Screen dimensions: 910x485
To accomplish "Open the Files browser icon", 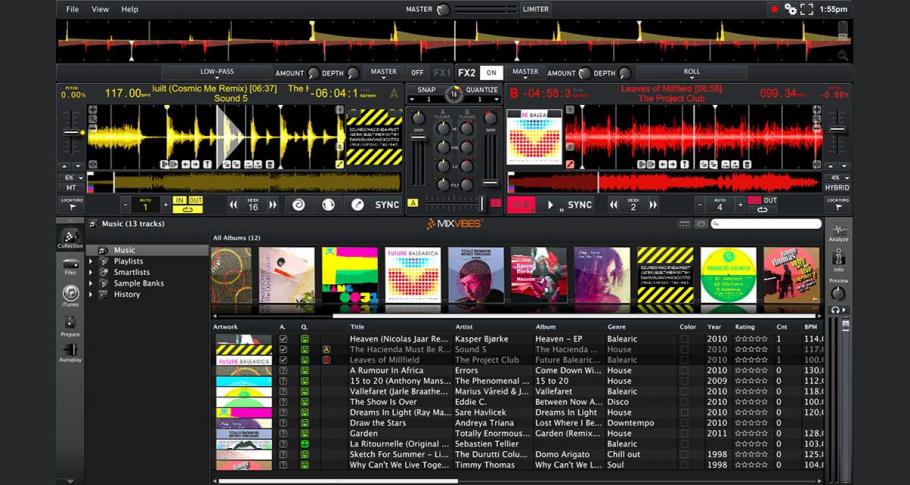I will (x=70, y=266).
